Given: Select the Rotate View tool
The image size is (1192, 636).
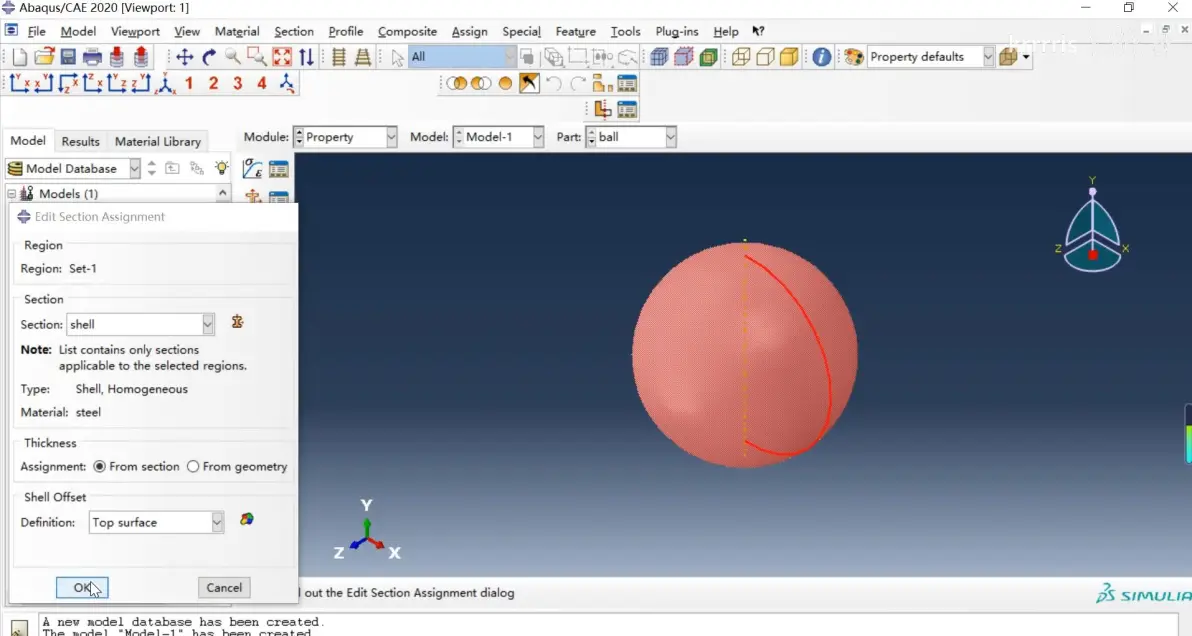Looking at the screenshot, I should [x=209, y=57].
